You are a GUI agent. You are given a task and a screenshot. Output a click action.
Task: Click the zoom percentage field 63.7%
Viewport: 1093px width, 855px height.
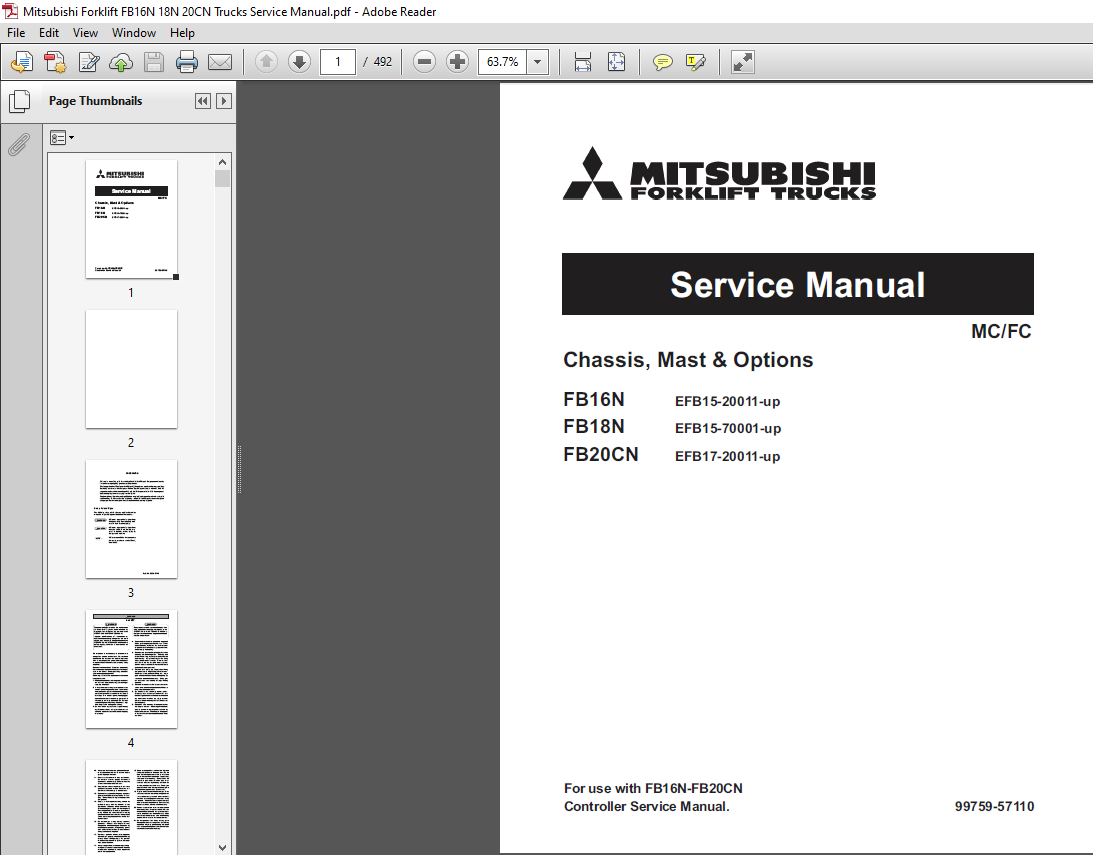pyautogui.click(x=503, y=62)
